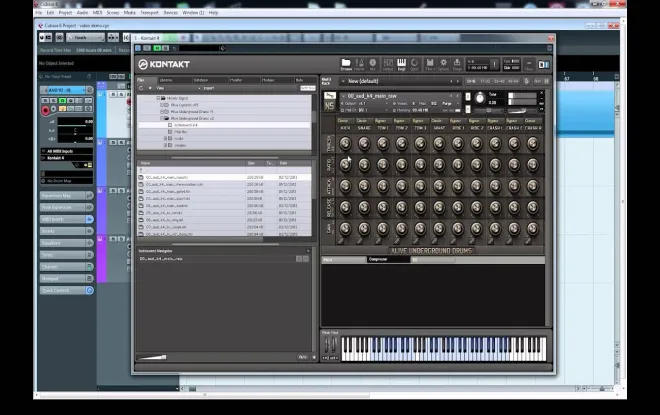
Task: Click monitor button beside record in inspector
Action: click(53, 109)
